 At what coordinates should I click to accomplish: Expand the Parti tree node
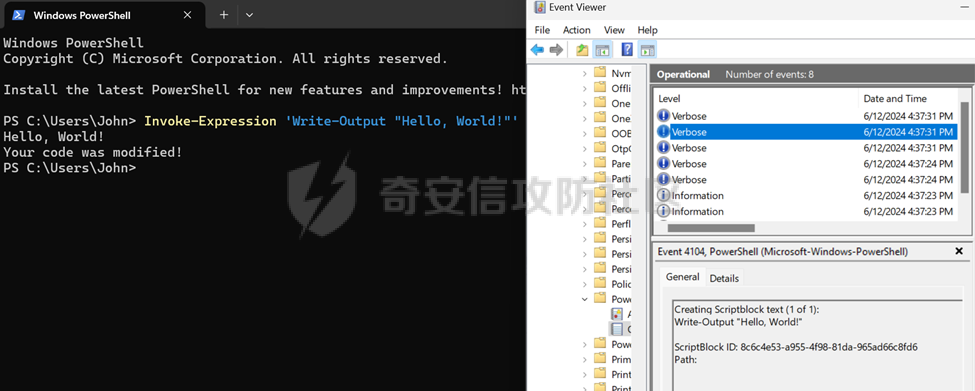(585, 178)
